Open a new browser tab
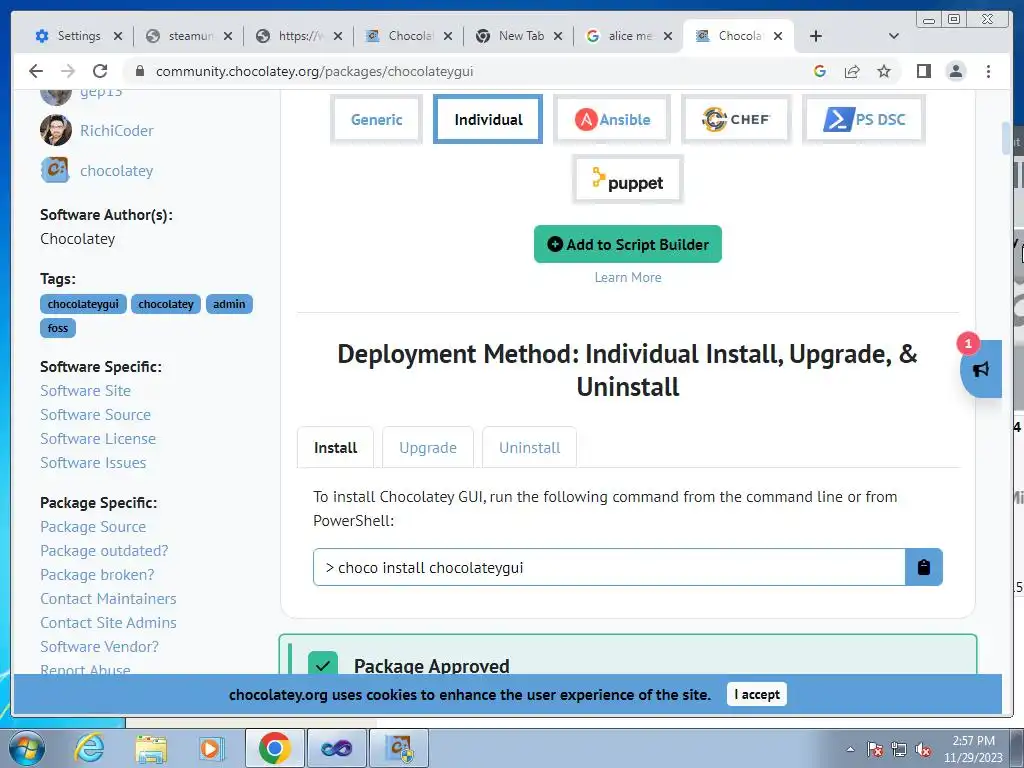The image size is (1024, 768). pos(816,36)
